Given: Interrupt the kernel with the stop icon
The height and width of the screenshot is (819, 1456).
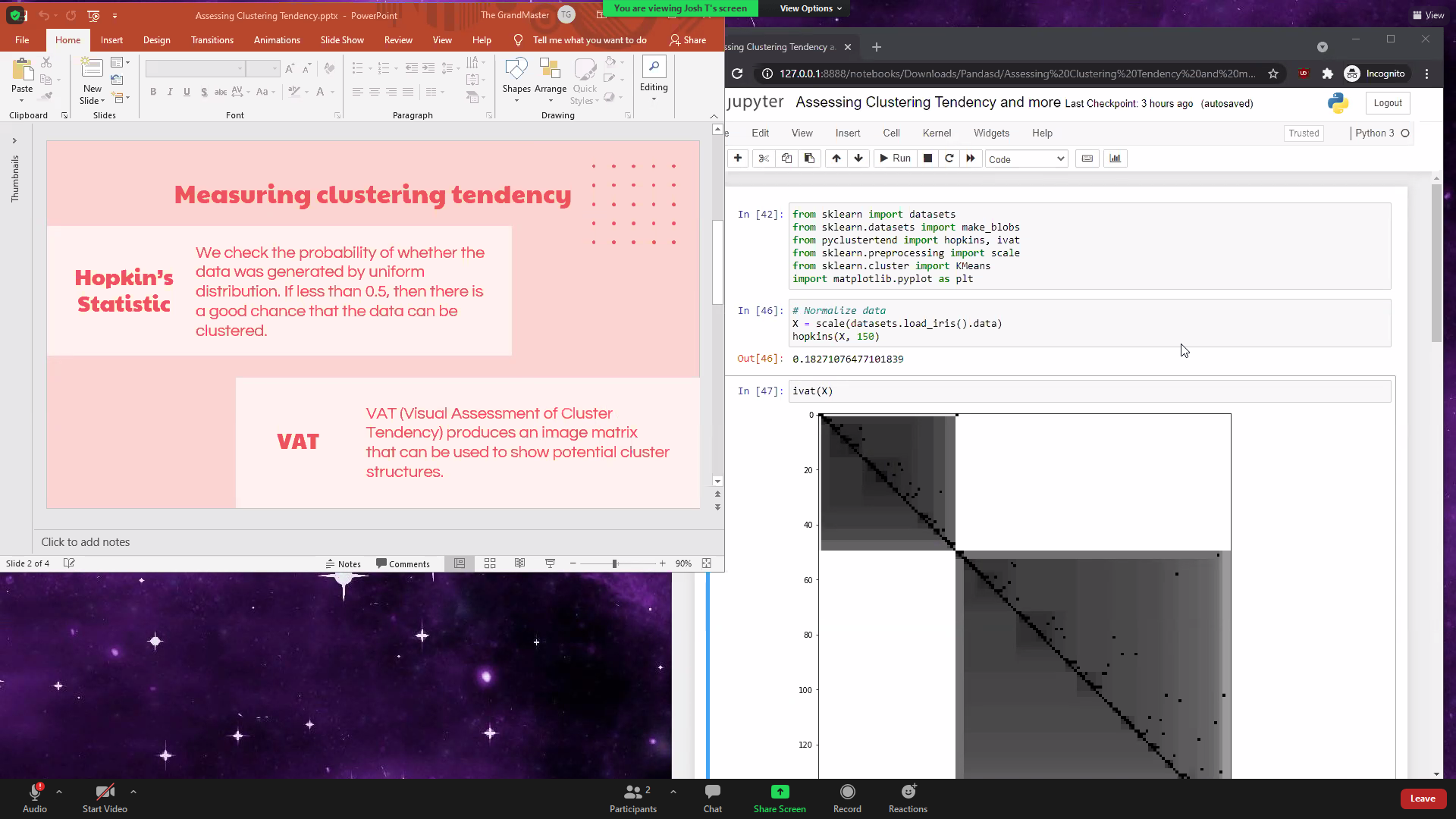Looking at the screenshot, I should [x=927, y=158].
